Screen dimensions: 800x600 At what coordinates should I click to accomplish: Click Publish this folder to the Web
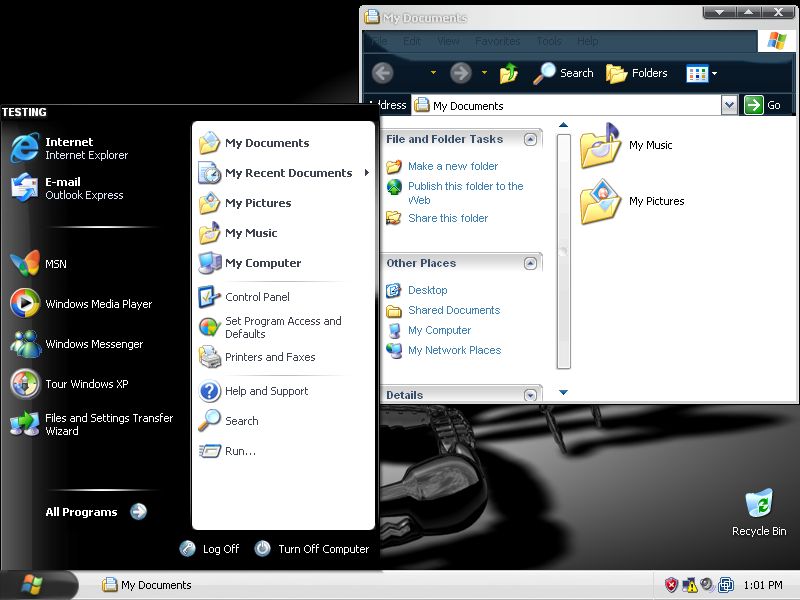pyautogui.click(x=466, y=193)
